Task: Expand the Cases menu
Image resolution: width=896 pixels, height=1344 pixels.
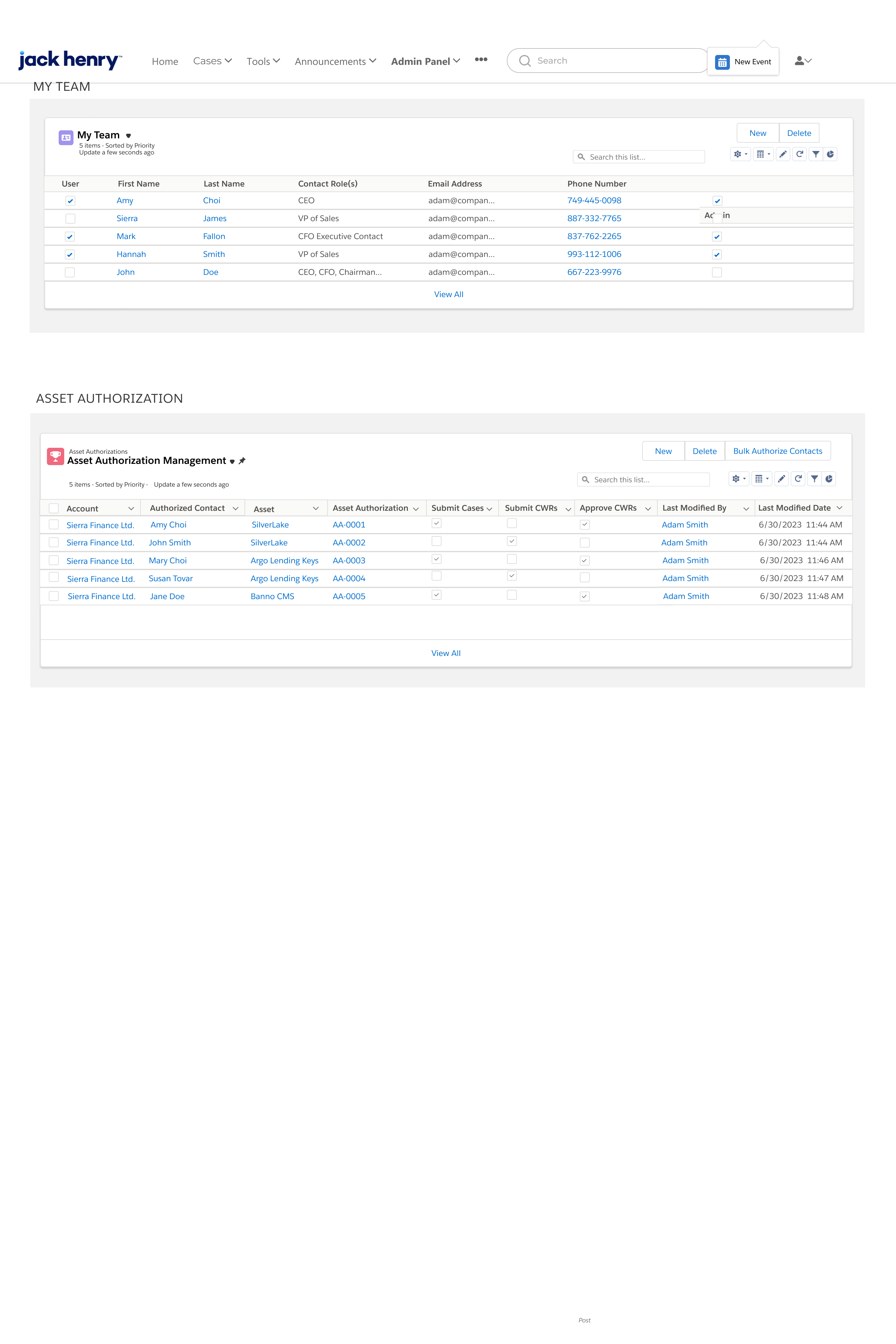Action: 212,61
